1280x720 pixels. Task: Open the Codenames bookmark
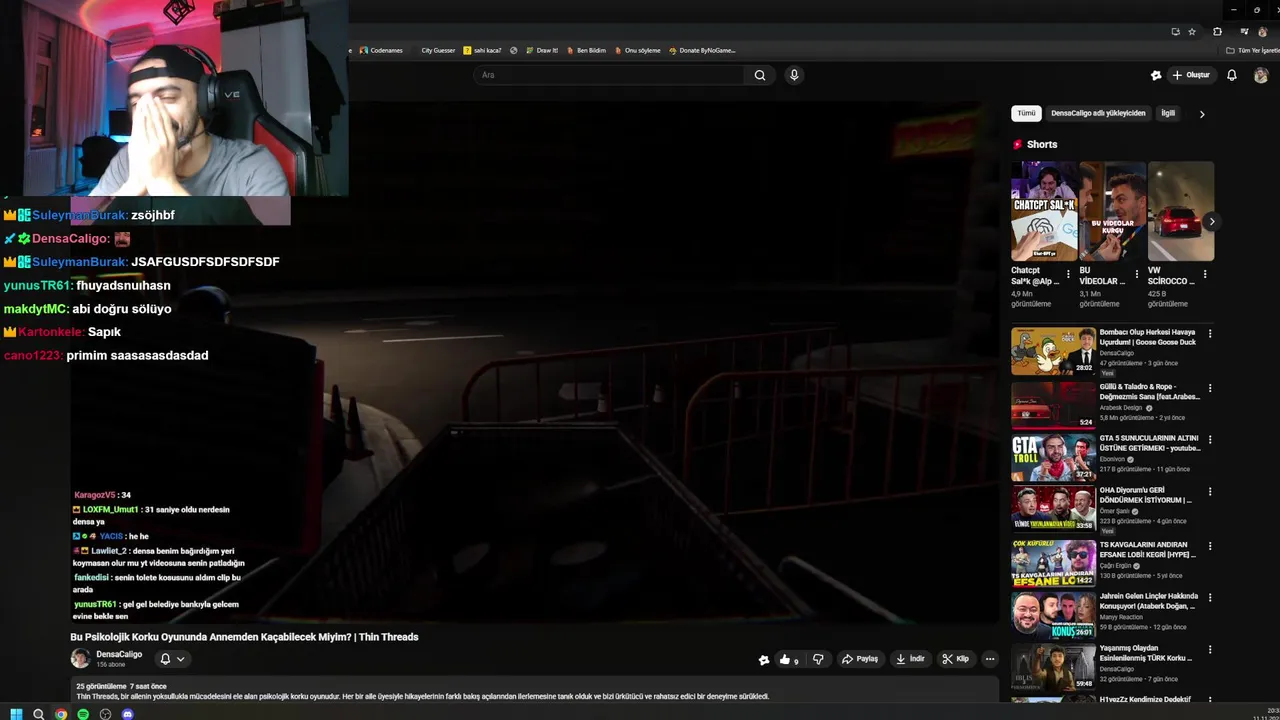click(381, 50)
